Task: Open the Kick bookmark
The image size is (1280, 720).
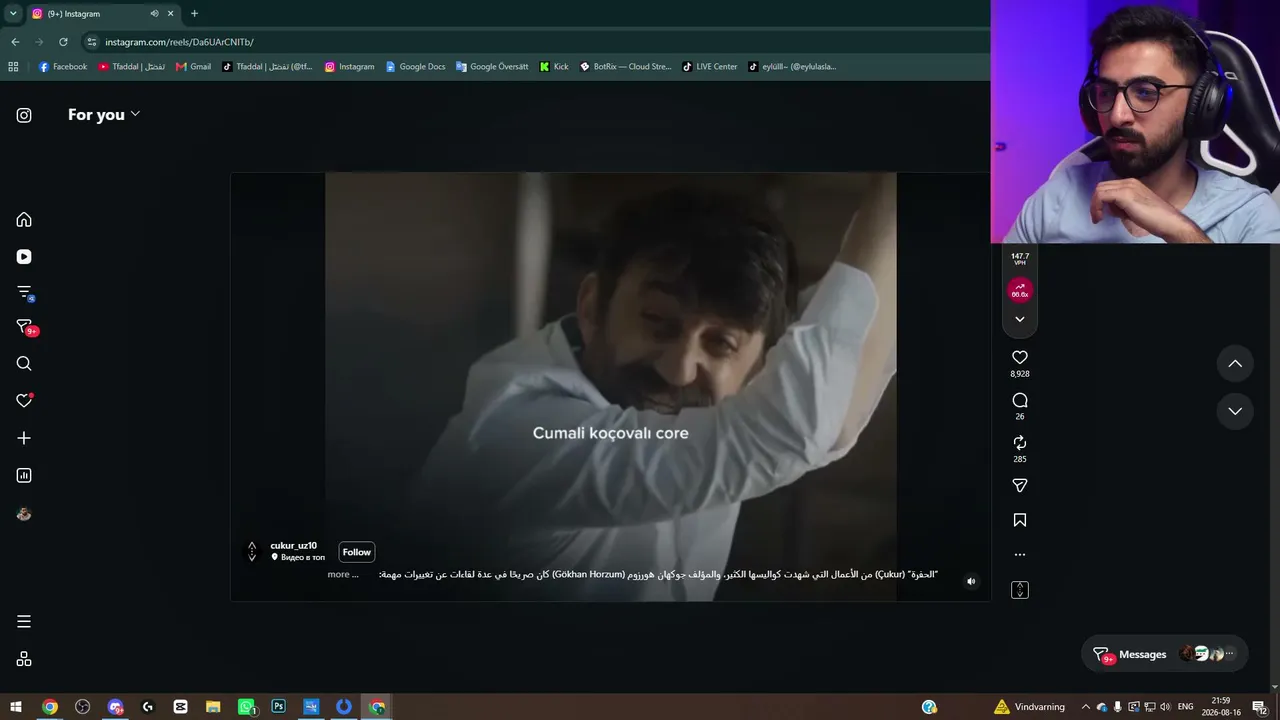Action: tap(554, 67)
